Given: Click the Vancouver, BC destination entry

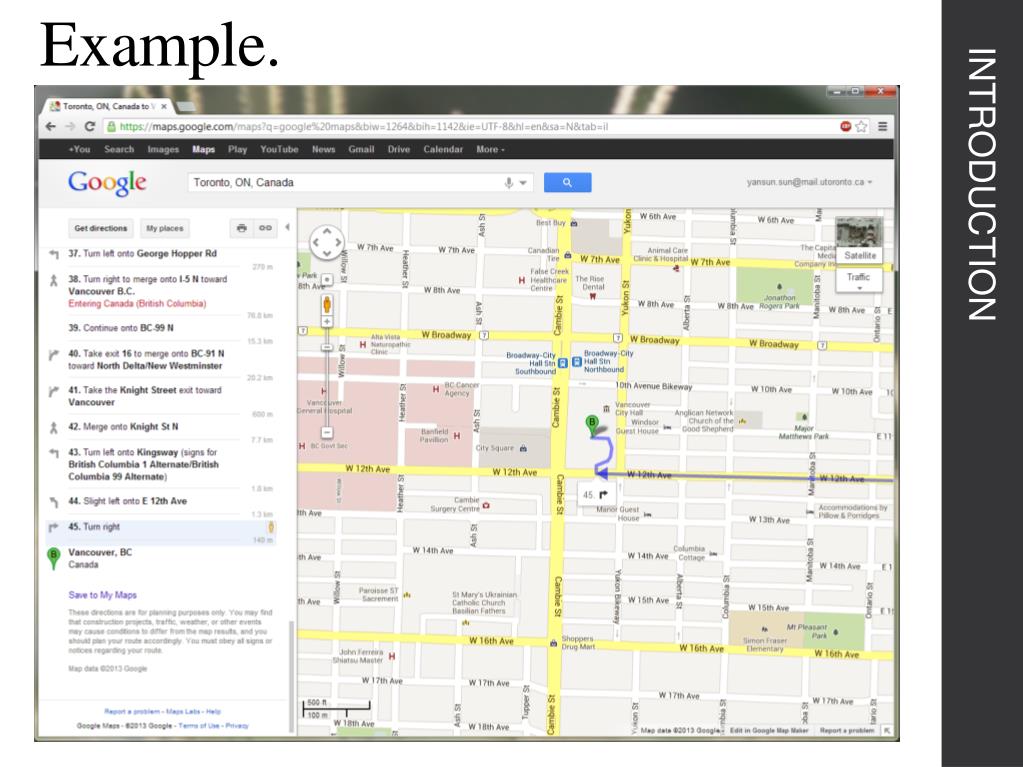Looking at the screenshot, I should tap(100, 558).
